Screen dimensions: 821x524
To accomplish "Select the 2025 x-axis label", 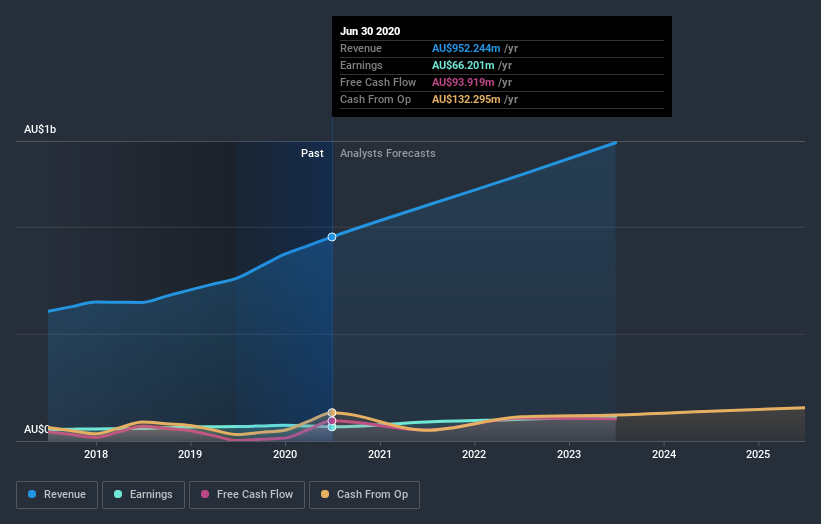I will (x=758, y=454).
